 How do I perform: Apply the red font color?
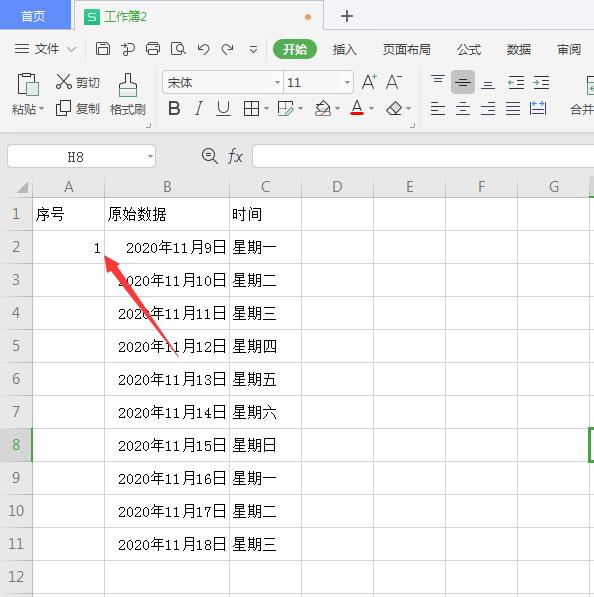[x=357, y=108]
